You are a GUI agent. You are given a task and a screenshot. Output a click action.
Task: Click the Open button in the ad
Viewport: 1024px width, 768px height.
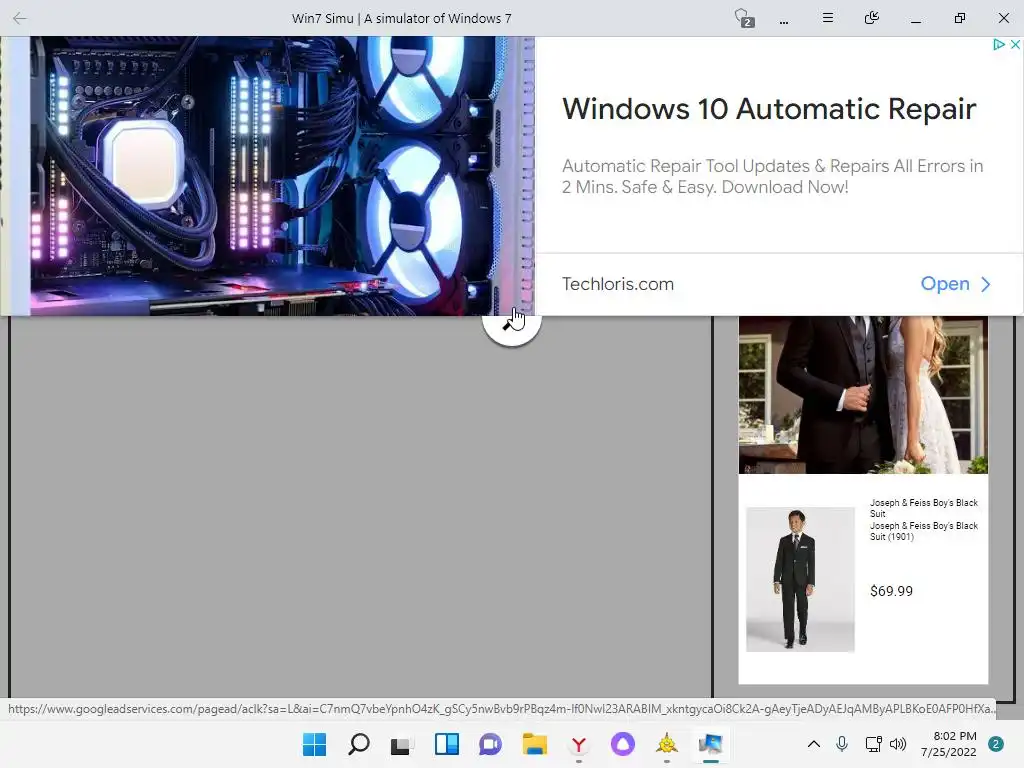point(945,283)
